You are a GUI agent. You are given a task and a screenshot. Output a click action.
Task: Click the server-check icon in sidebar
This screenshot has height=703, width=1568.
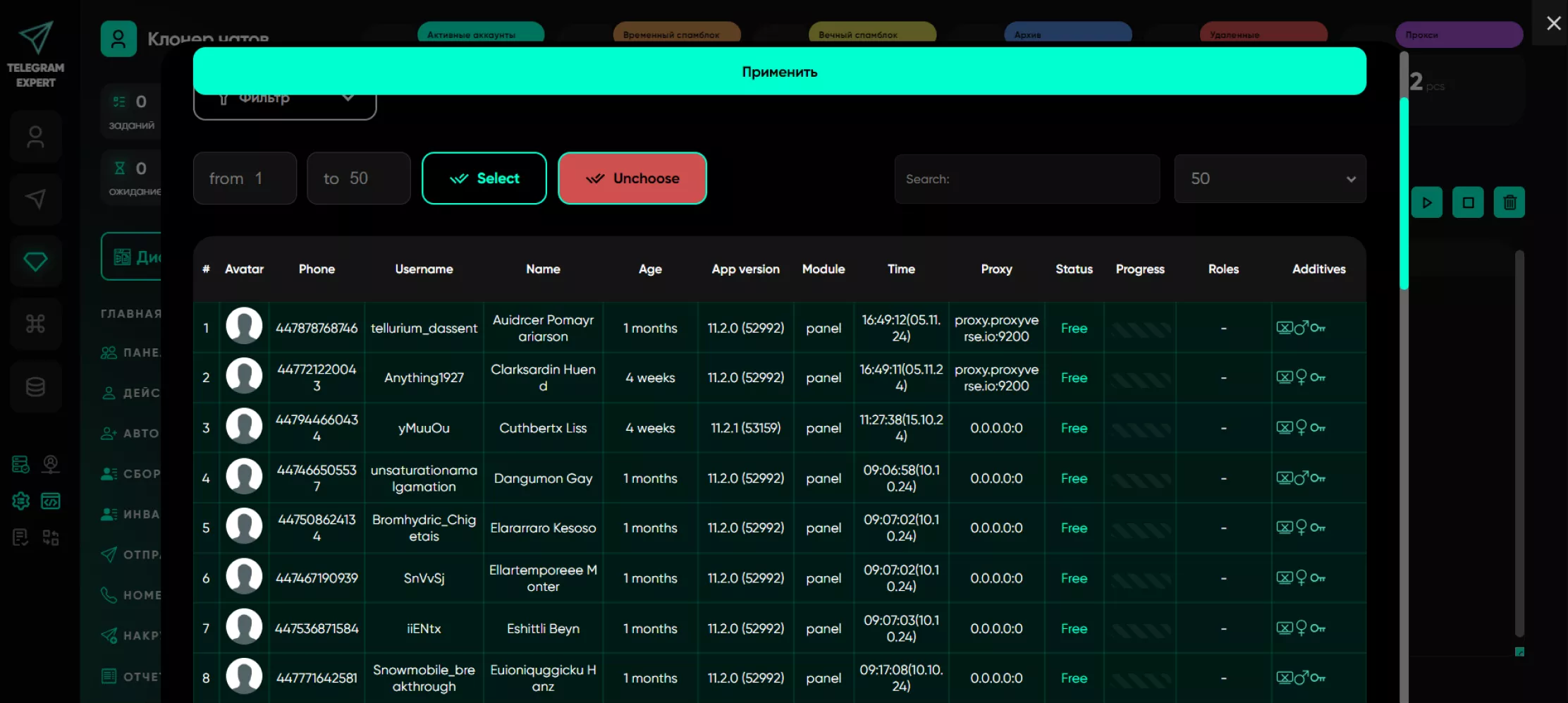pos(20,464)
